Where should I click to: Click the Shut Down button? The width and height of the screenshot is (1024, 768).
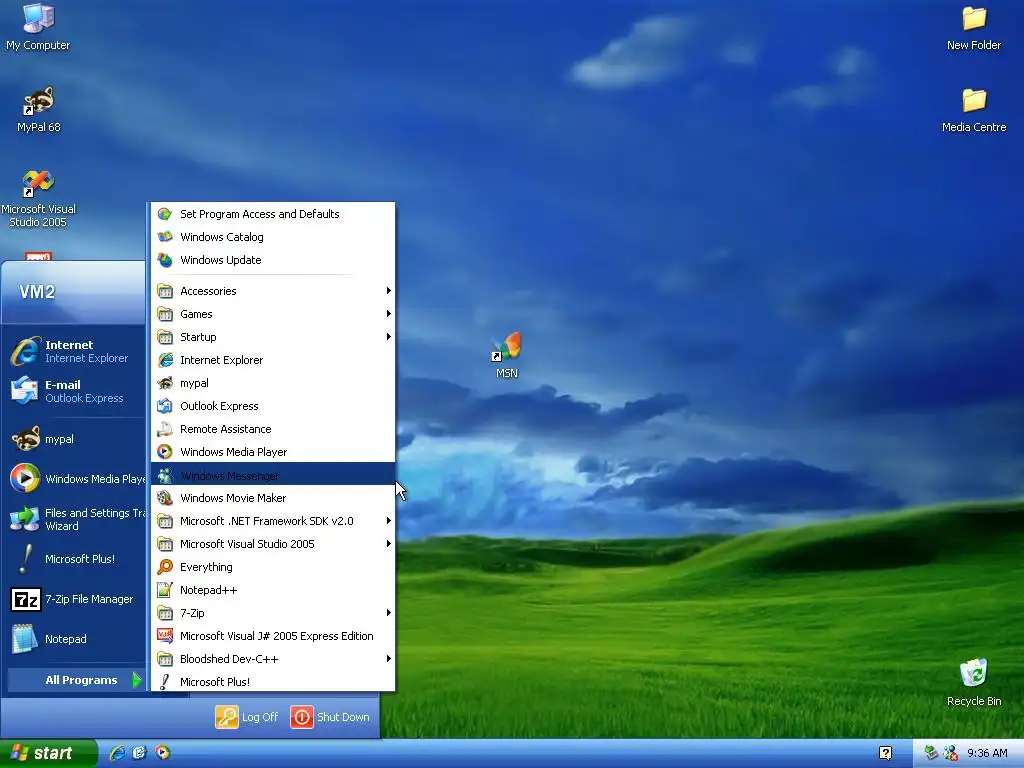[330, 717]
